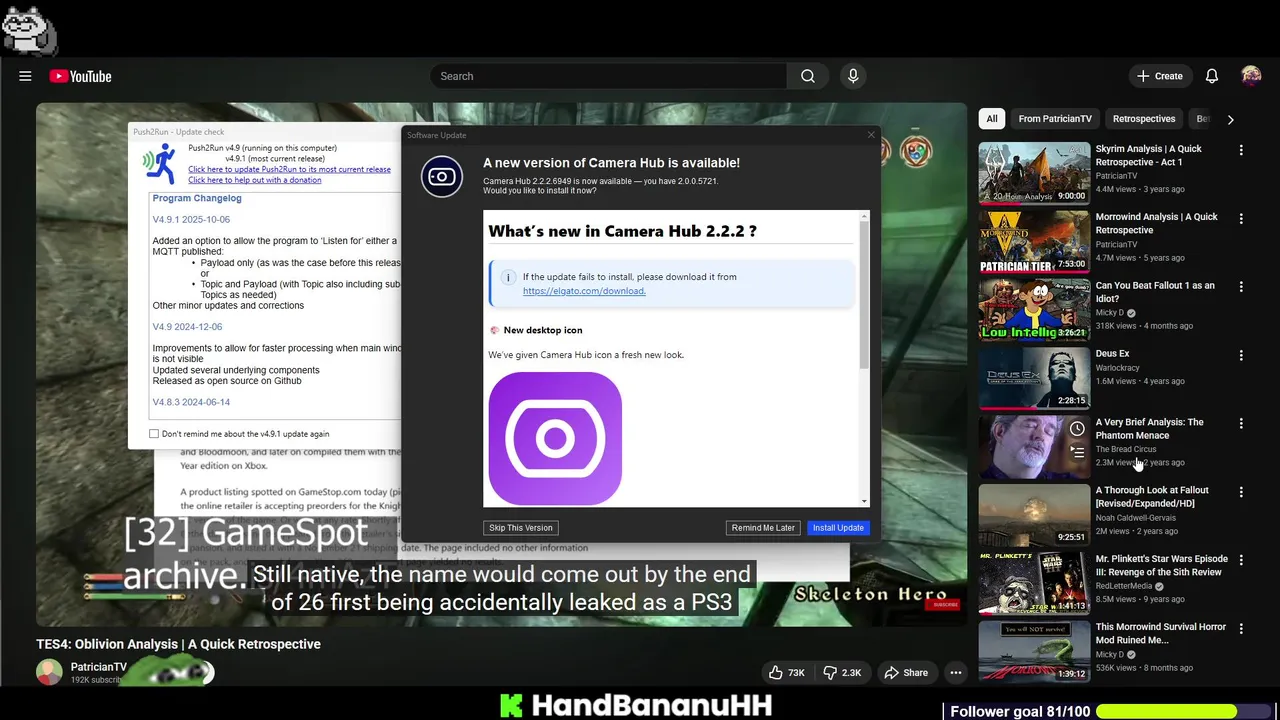1280x720 pixels.
Task: Click Install Update in Software Update dialog
Action: click(838, 528)
